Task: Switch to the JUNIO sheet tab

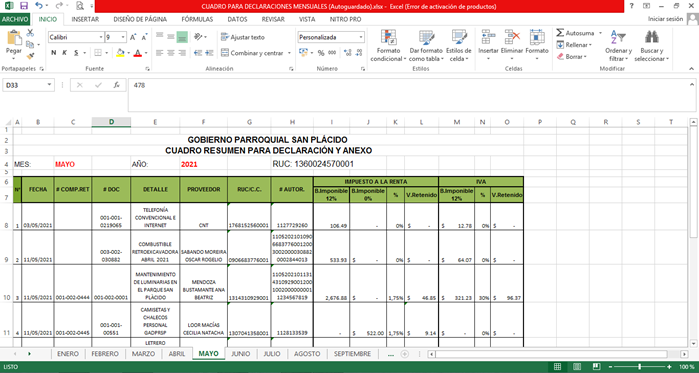Action: pyautogui.click(x=241, y=354)
